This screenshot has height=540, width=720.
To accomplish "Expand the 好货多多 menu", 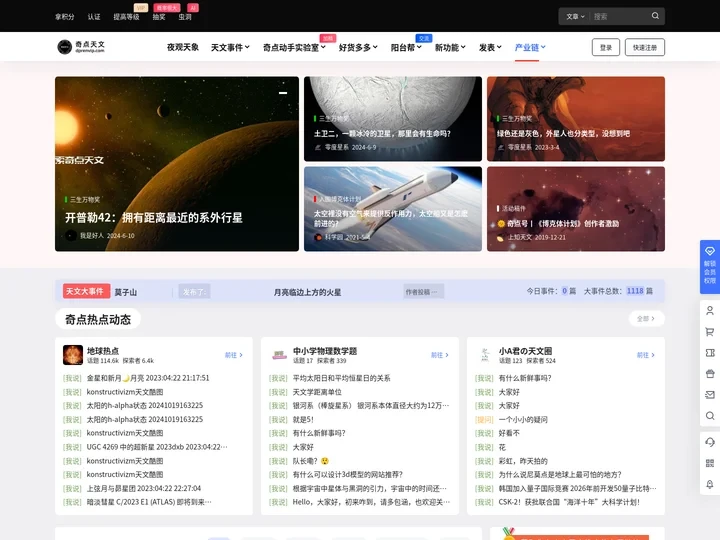I will (358, 47).
